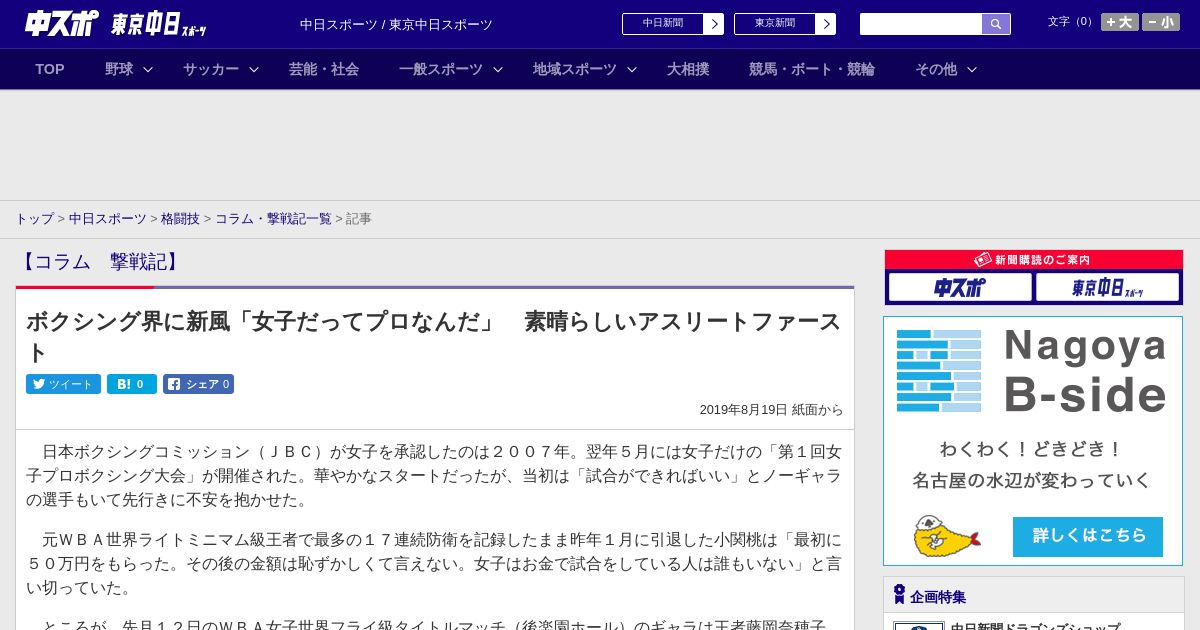Viewport: 1200px width, 630px height.
Task: Increase text size with the ＋大 button
Action: pyautogui.click(x=1120, y=22)
